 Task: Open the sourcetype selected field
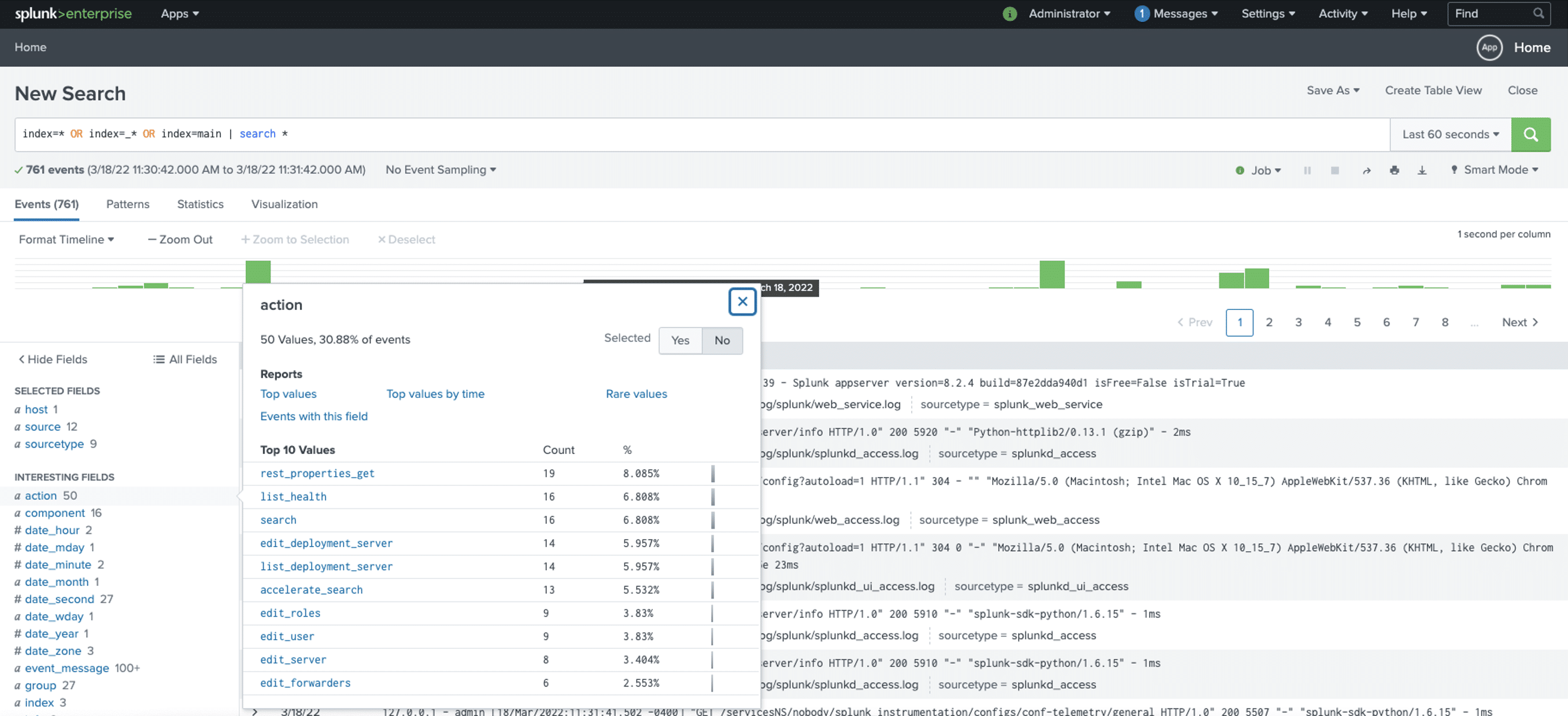point(54,444)
